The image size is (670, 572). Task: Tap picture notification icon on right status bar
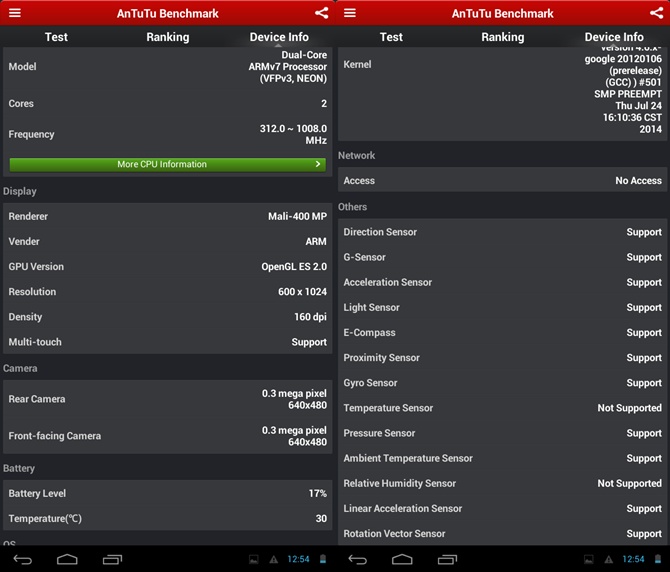click(x=589, y=559)
